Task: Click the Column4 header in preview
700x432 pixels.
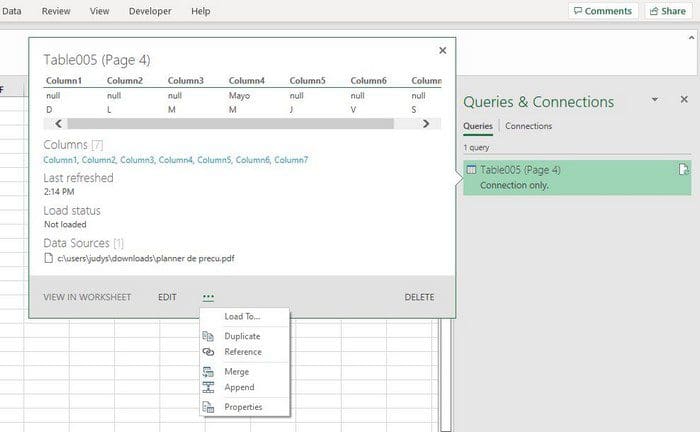Action: point(246,81)
